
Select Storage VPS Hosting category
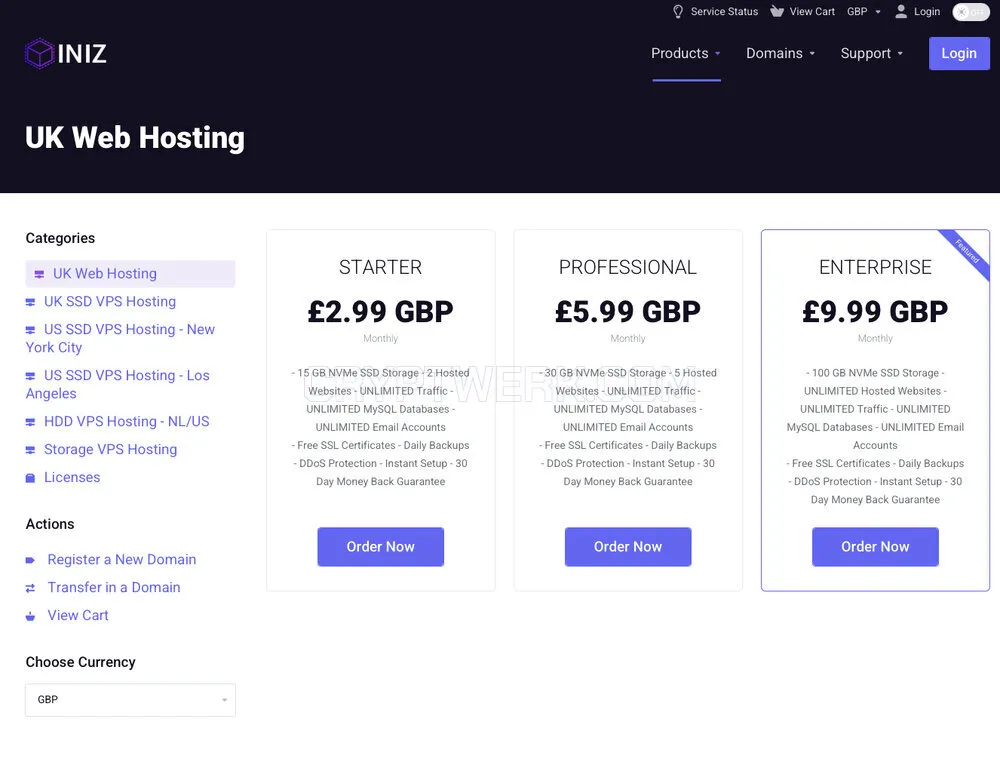click(x=110, y=450)
